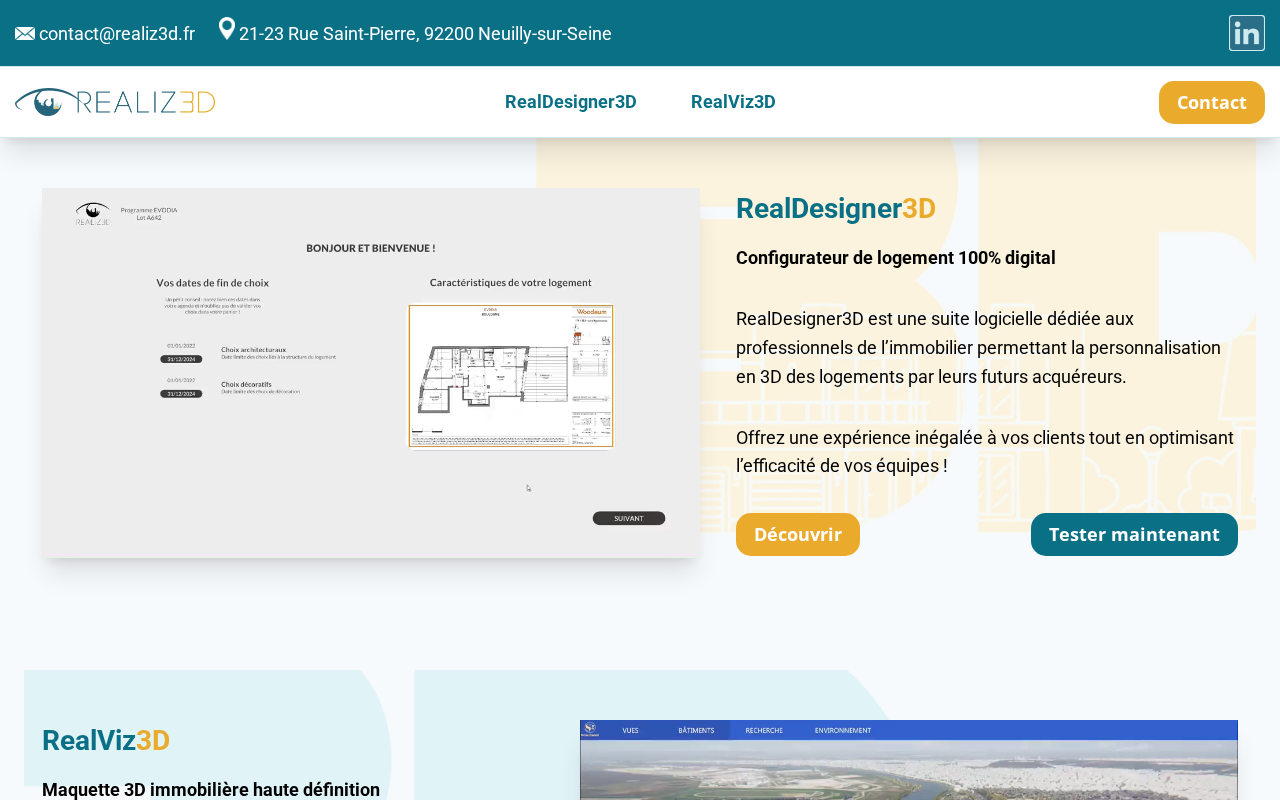Screen dimensions: 1280x800
Task: Open the contact@realiz3d.fr email link
Action: click(117, 34)
